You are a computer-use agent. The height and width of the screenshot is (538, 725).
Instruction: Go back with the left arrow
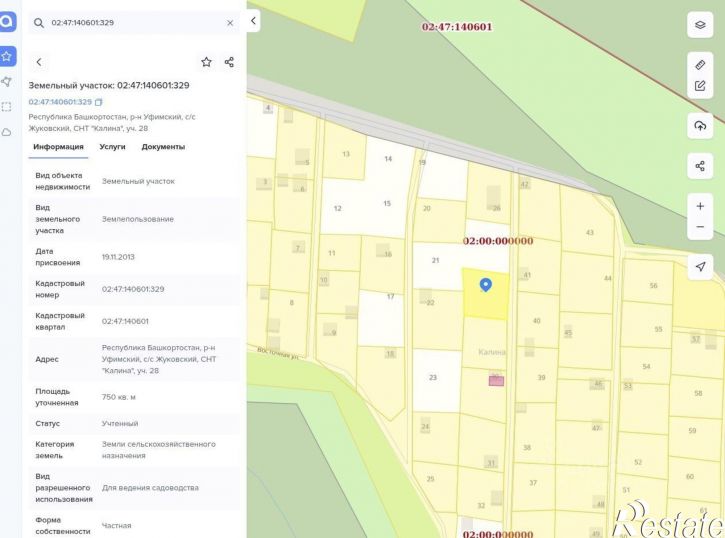(x=39, y=62)
